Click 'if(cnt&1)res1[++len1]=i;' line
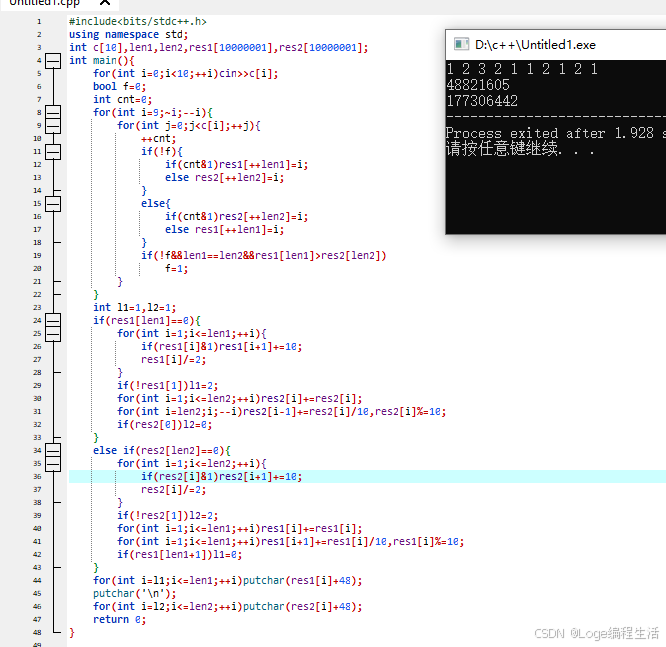The image size is (666, 647). (237, 164)
